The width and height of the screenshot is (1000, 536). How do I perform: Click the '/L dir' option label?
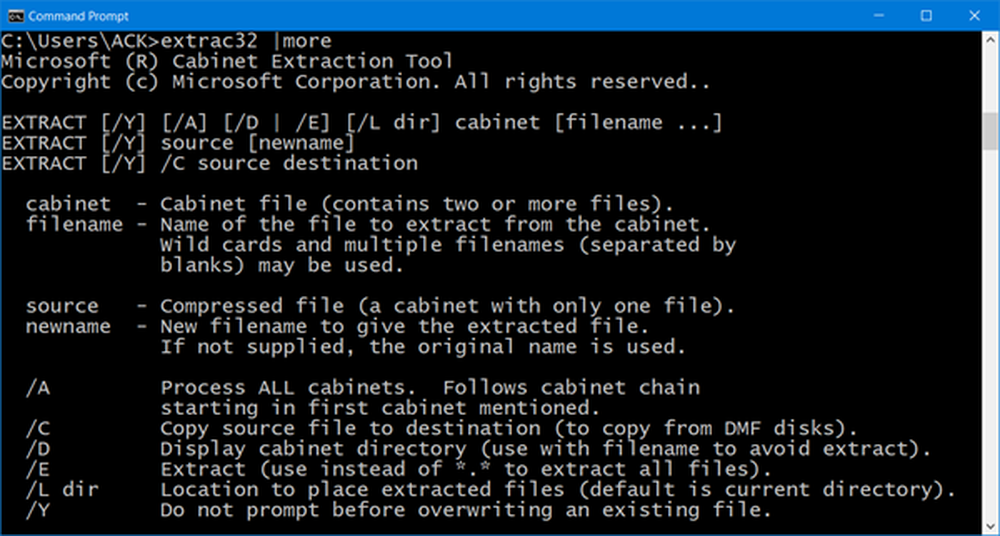(62, 489)
